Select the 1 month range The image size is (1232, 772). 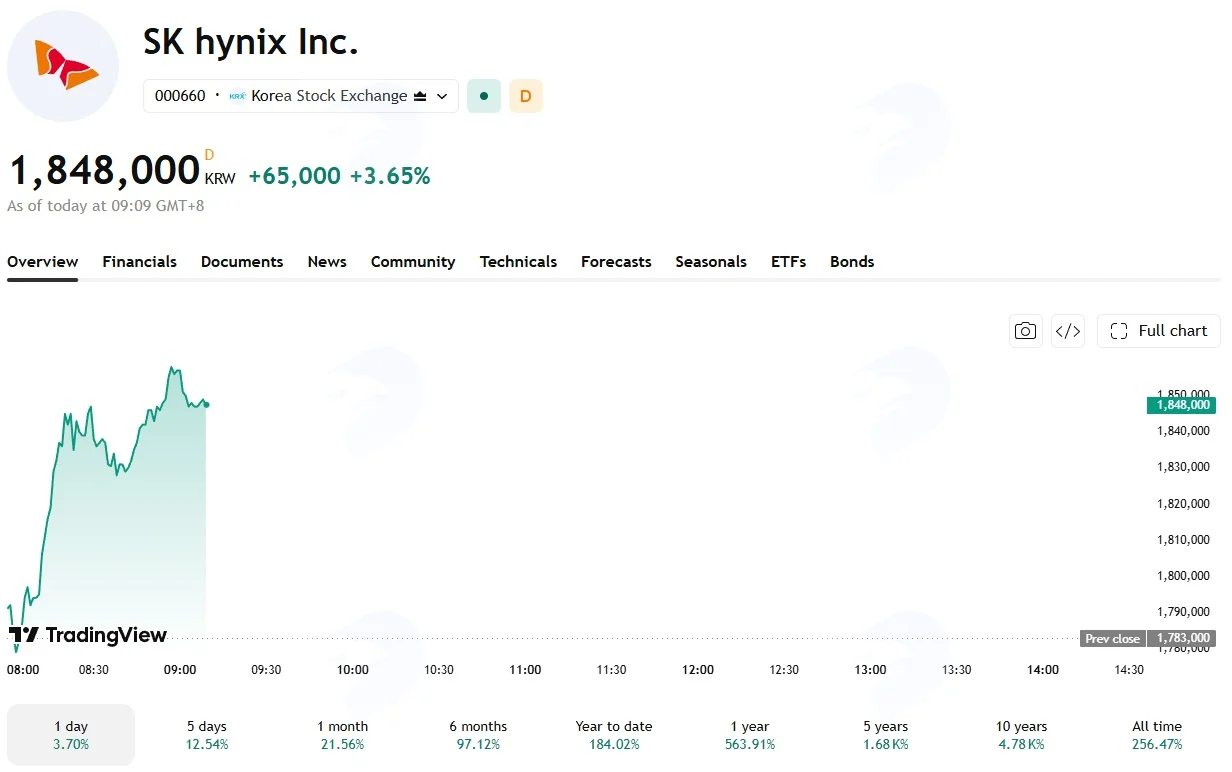click(x=343, y=735)
